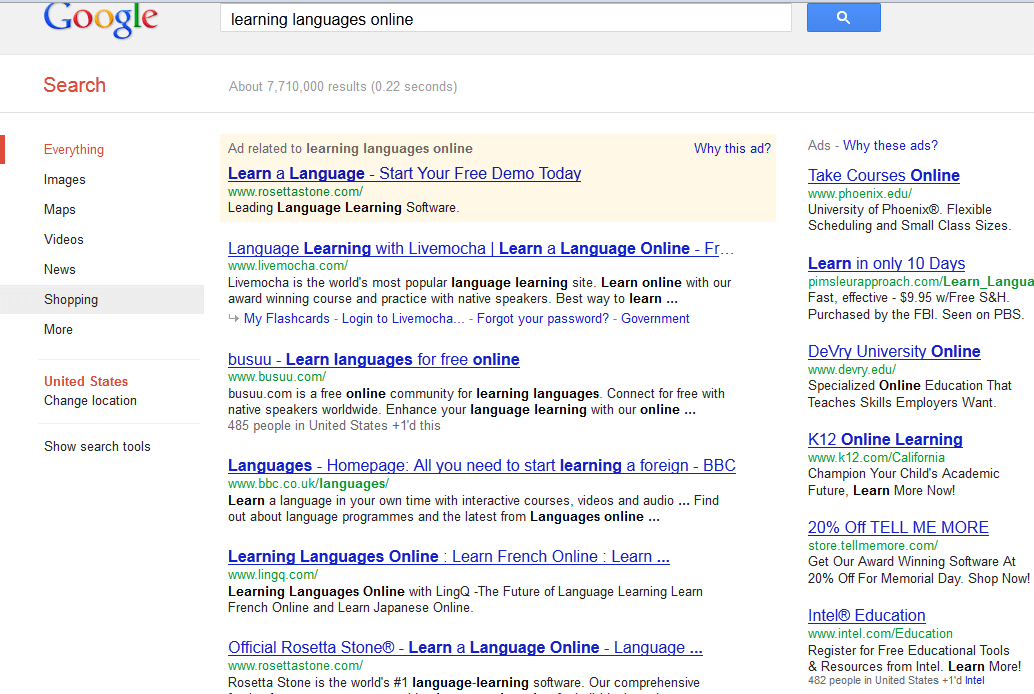Click www.rosettastone.com/ URL in top ad
This screenshot has height=694, width=1034.
pos(295,191)
